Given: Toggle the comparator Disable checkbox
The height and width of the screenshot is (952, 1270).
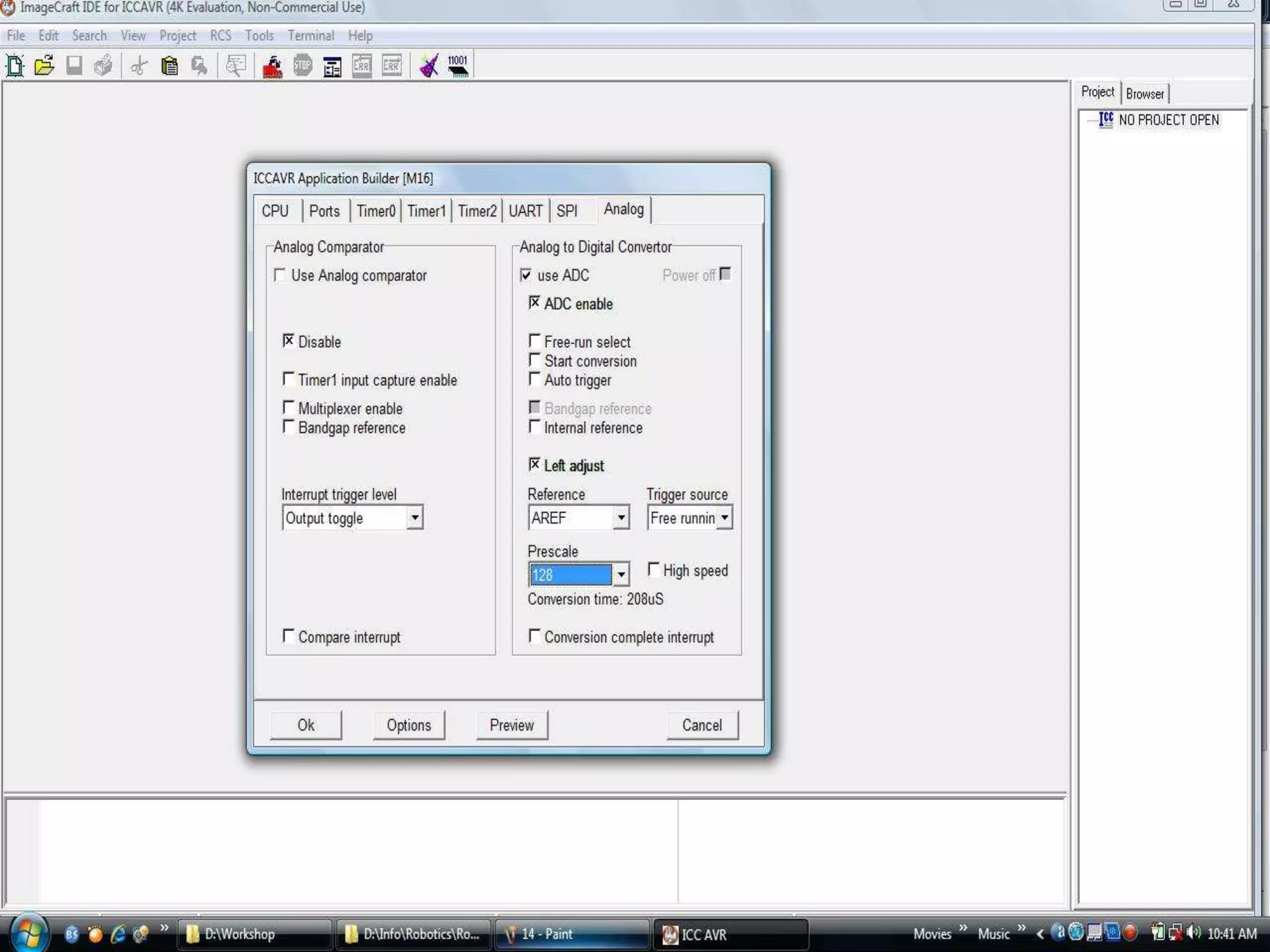Looking at the screenshot, I should click(x=288, y=341).
